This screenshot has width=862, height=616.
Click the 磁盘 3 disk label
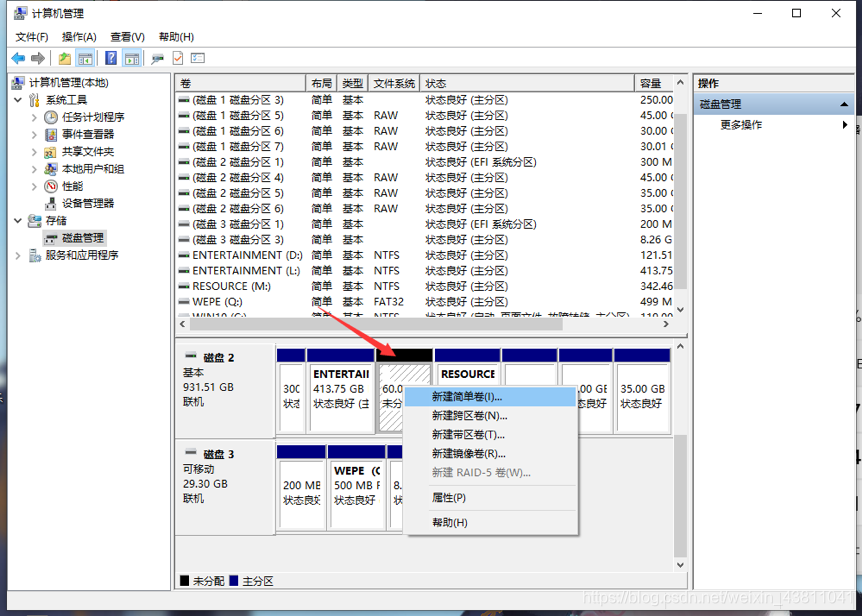219,454
